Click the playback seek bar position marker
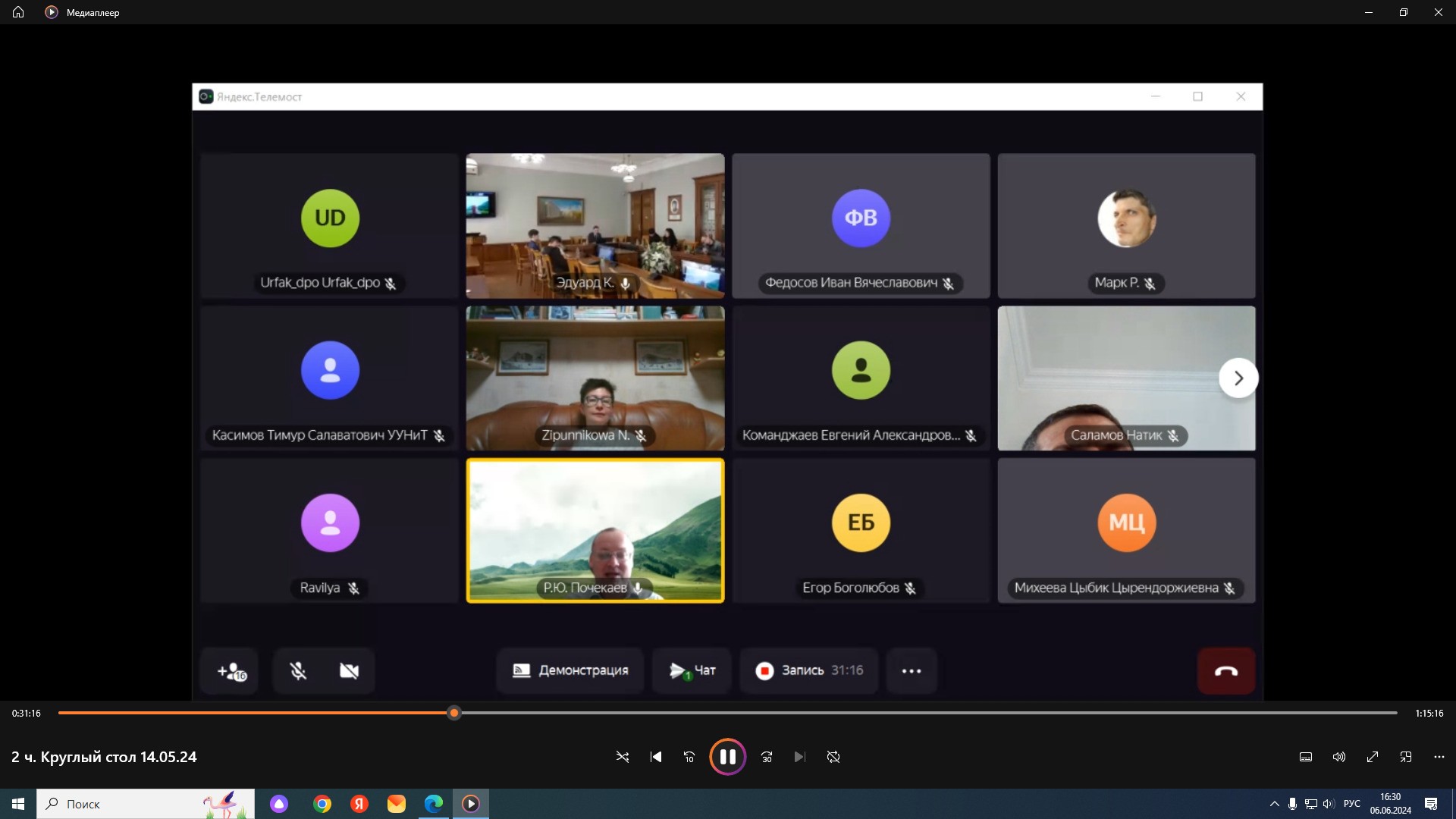Viewport: 1456px width, 819px height. (454, 713)
